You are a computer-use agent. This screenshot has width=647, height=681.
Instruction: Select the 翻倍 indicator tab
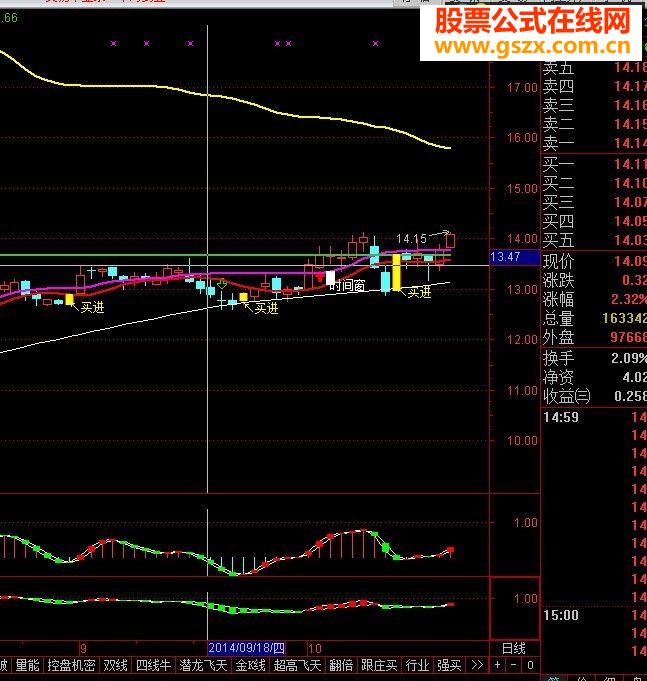(x=341, y=665)
